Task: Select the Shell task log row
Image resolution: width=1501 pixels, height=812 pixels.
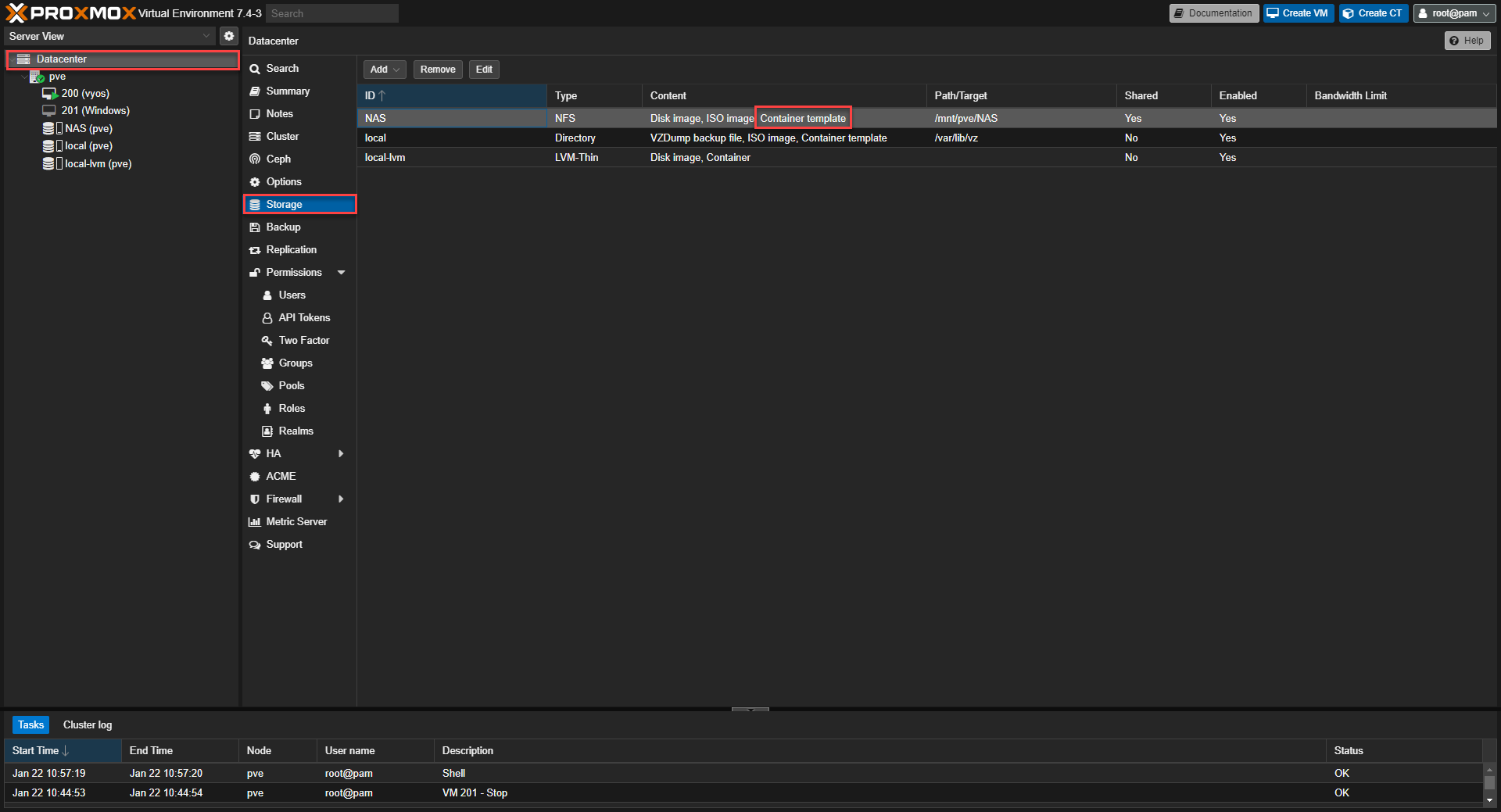Action: point(743,774)
